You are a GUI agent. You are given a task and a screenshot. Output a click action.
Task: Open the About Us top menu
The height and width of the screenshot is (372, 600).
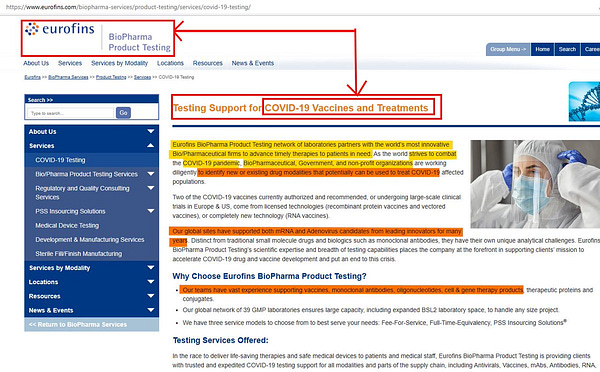click(36, 63)
